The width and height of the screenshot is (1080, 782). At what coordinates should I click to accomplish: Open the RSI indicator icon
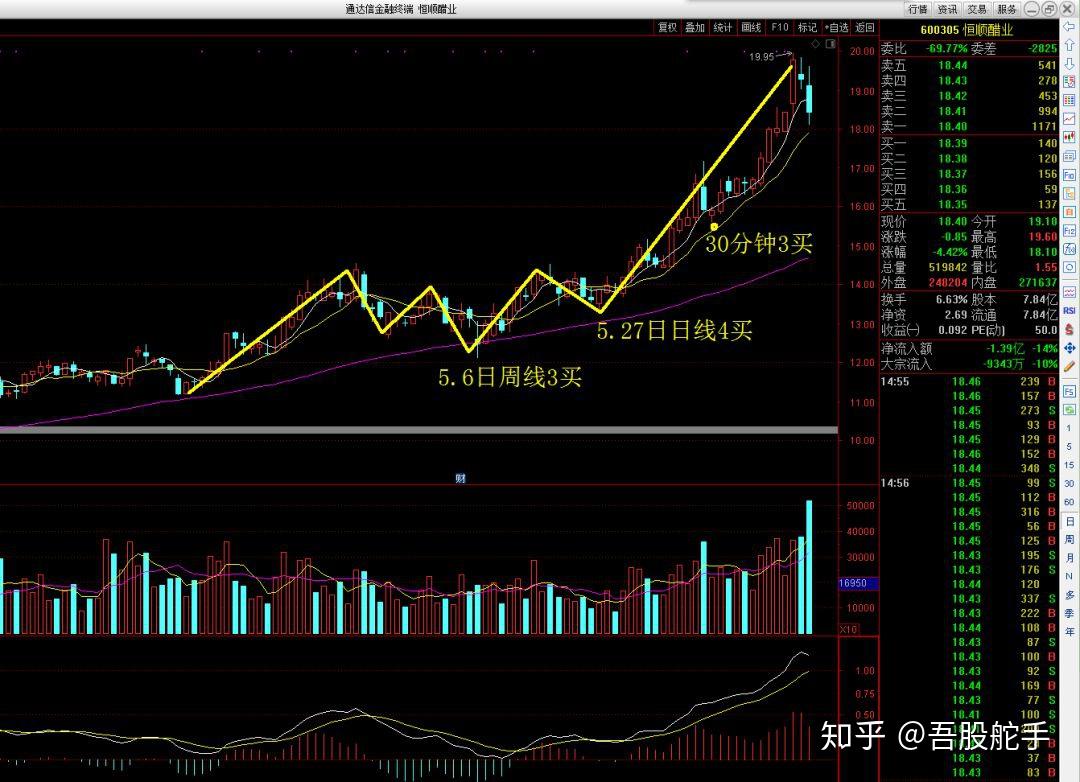[x=1069, y=310]
